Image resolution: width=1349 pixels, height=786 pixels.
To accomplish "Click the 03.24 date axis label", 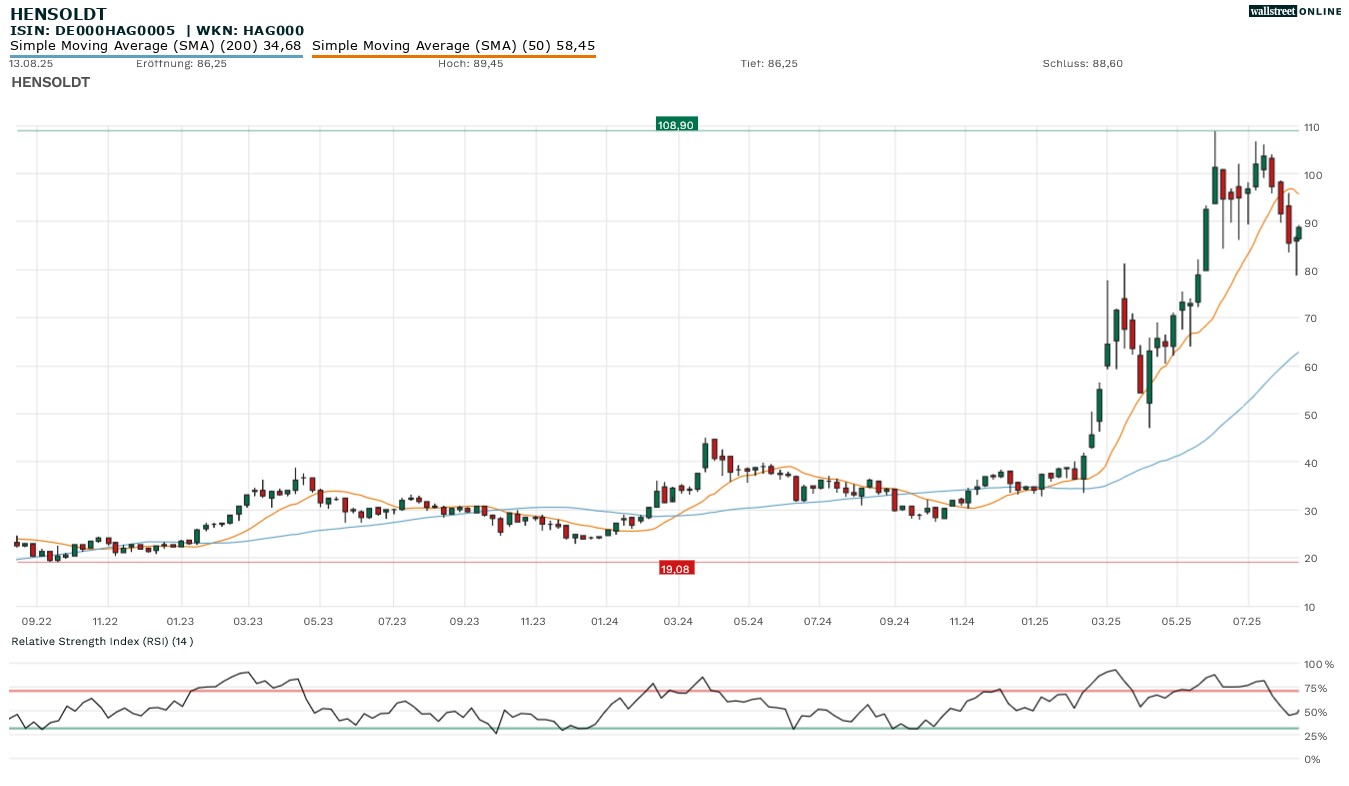I will tap(678, 622).
